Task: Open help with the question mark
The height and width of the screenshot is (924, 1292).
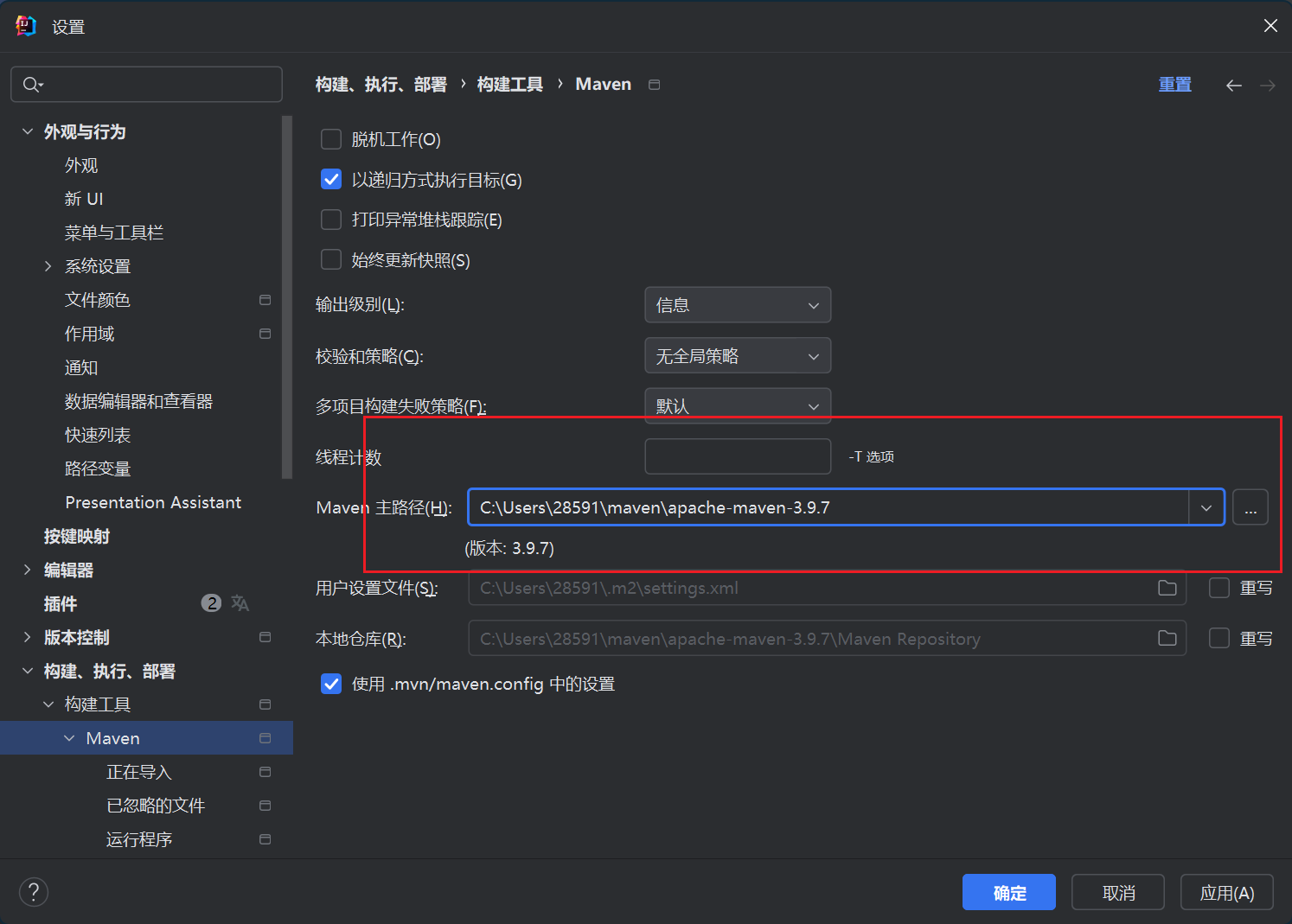Action: (x=34, y=892)
